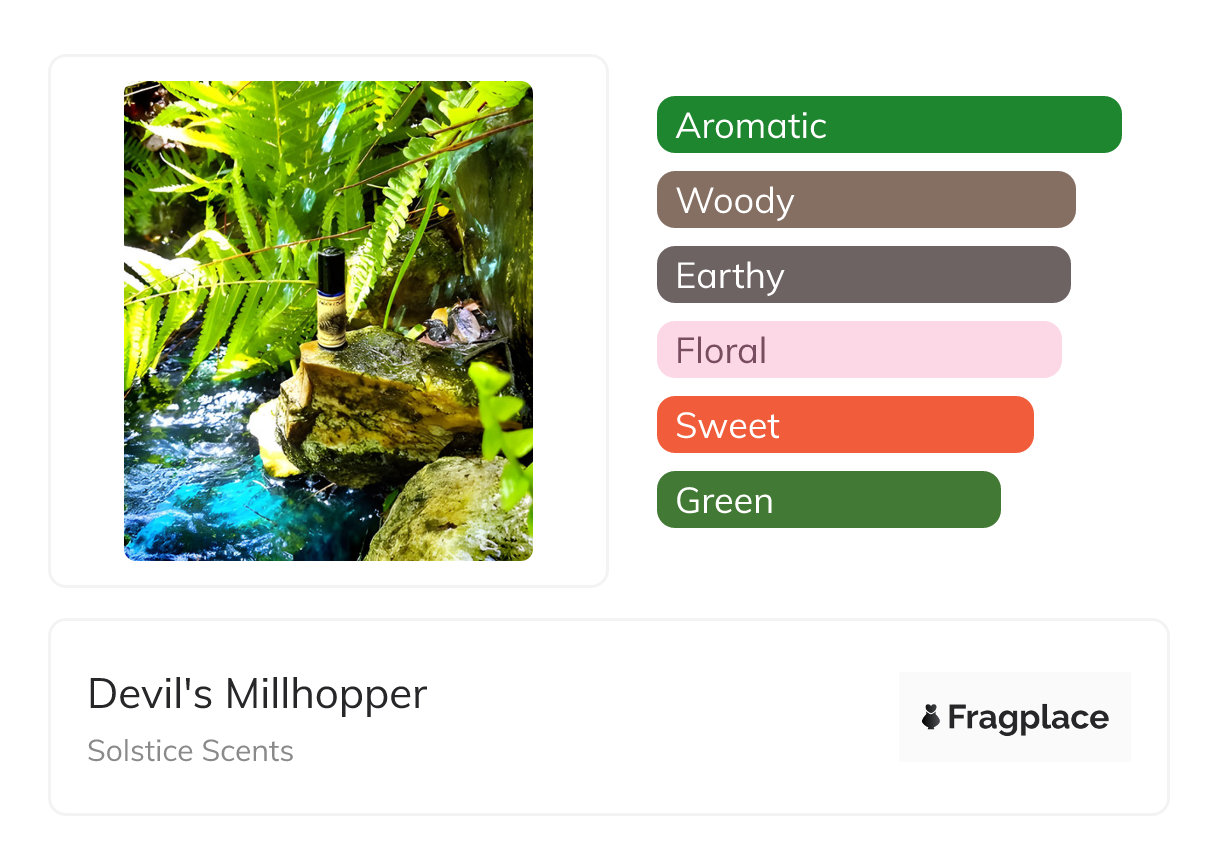
Task: Click the perfume bottle in the photo
Action: 331,298
